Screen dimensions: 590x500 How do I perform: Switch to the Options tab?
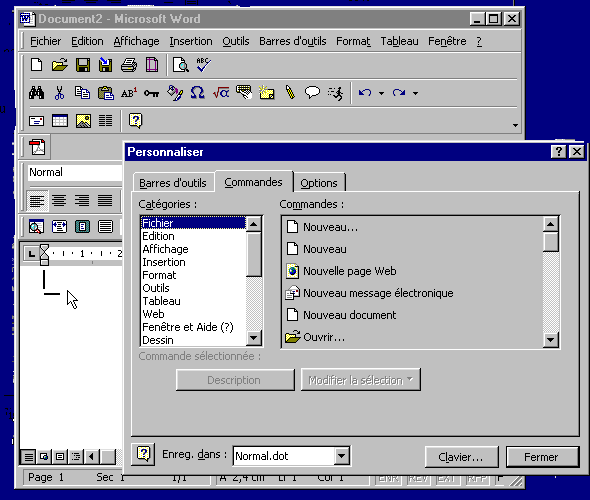point(319,183)
